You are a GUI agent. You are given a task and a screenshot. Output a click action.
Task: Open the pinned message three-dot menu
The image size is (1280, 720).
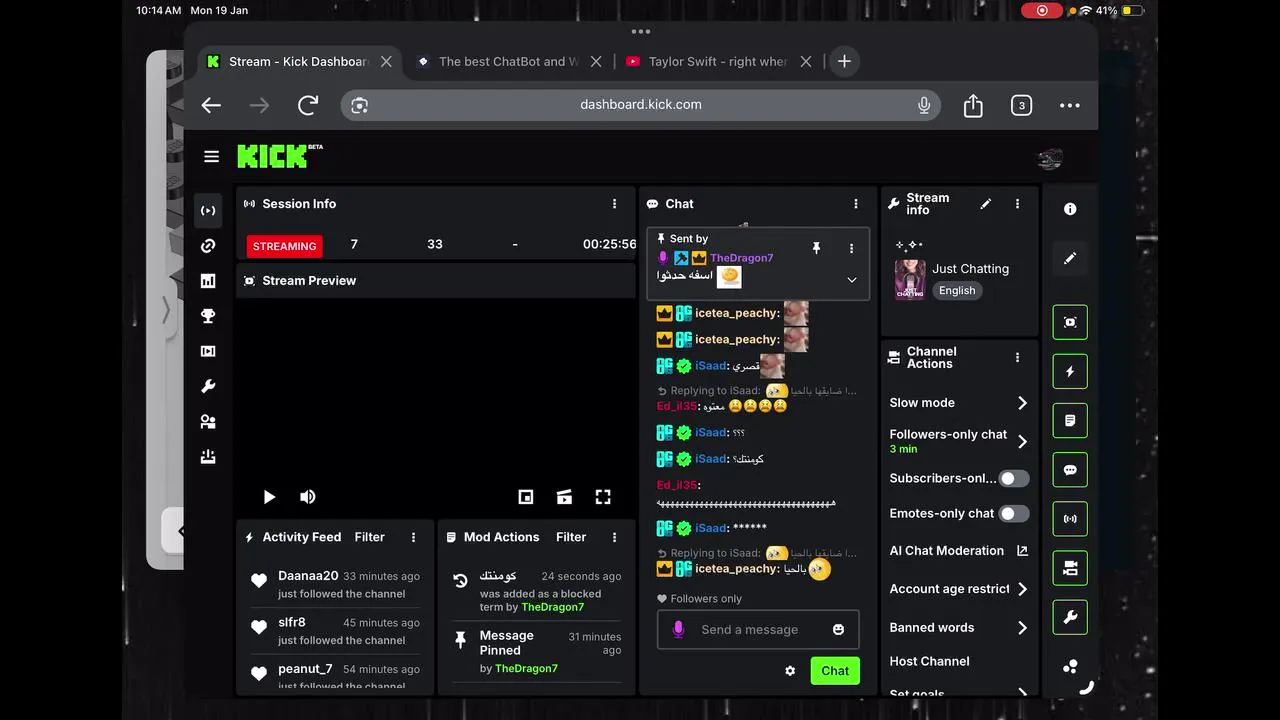851,248
